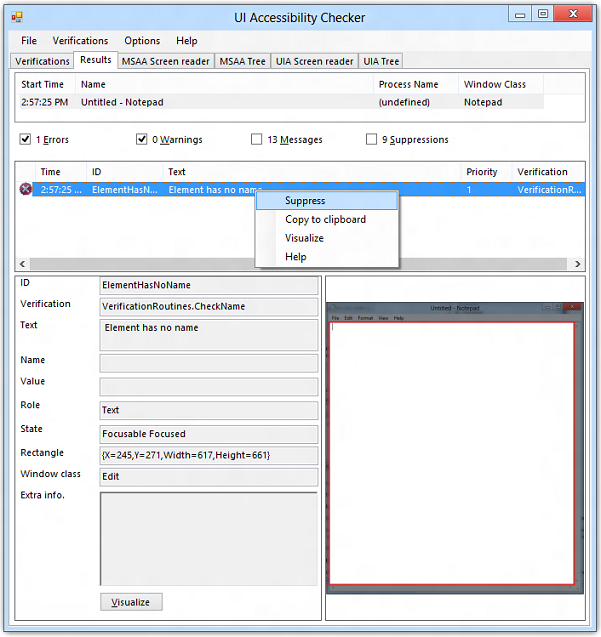Click the Verification field with VerificationRoutines.CheckName

(208, 306)
